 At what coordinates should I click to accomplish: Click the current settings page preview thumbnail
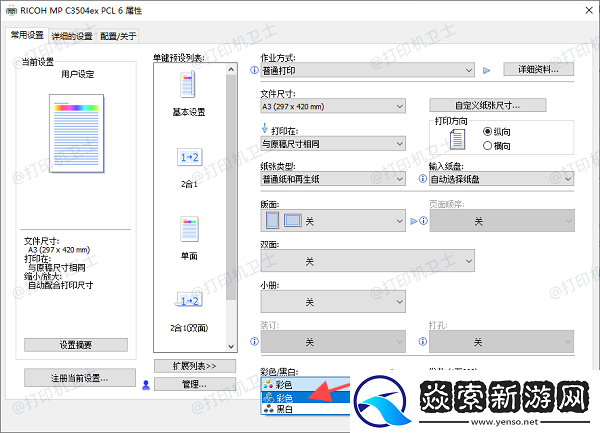77,133
